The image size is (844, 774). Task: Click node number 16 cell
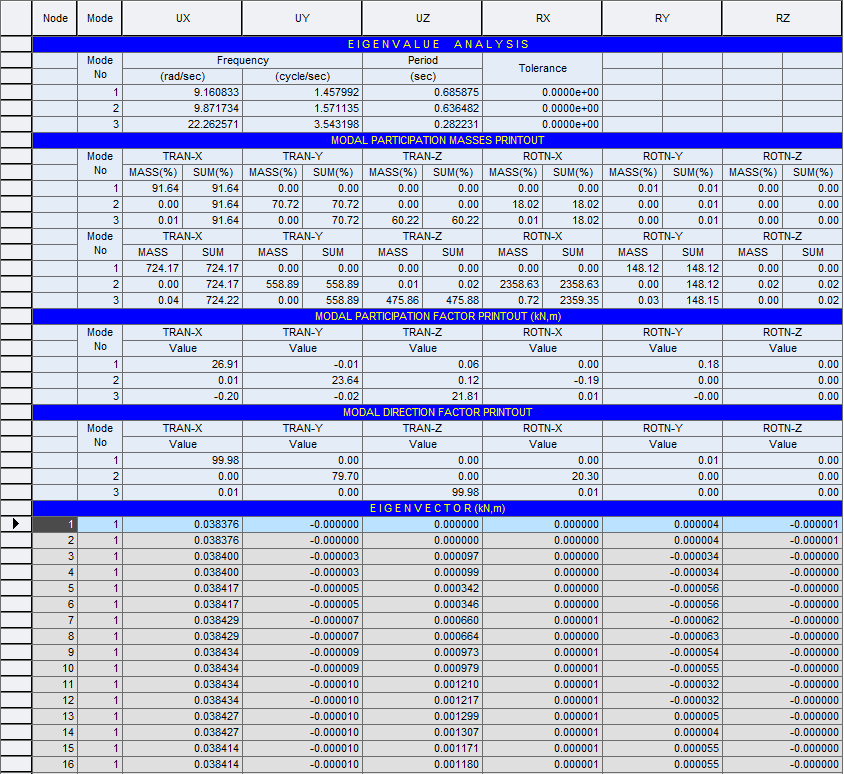[55, 764]
